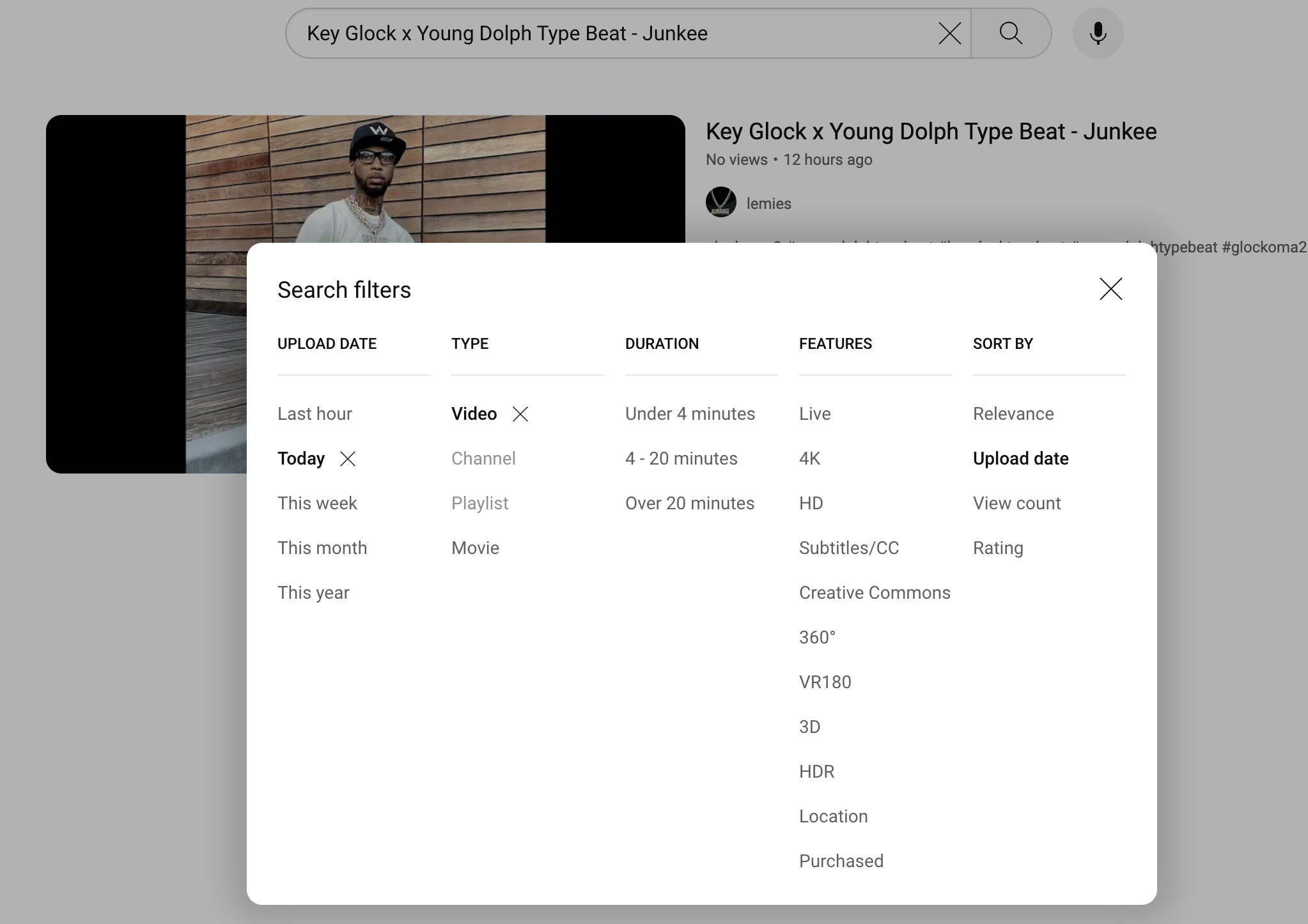Viewport: 1308px width, 924px height.
Task: Choose the Creative Commons filter
Action: point(874,593)
